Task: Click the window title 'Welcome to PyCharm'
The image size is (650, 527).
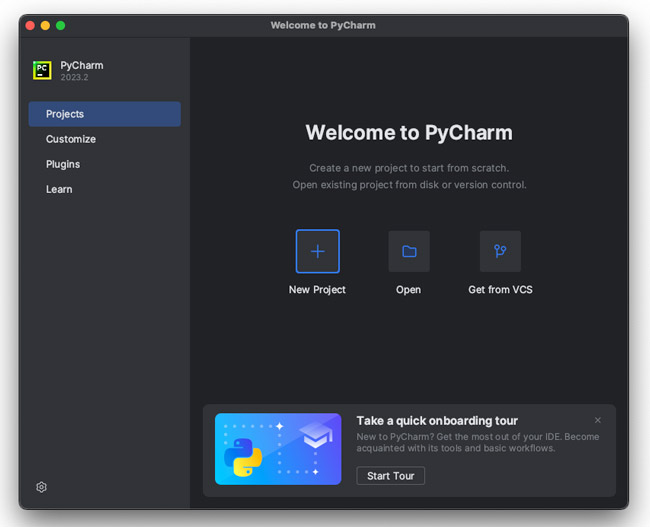Action: pos(323,25)
